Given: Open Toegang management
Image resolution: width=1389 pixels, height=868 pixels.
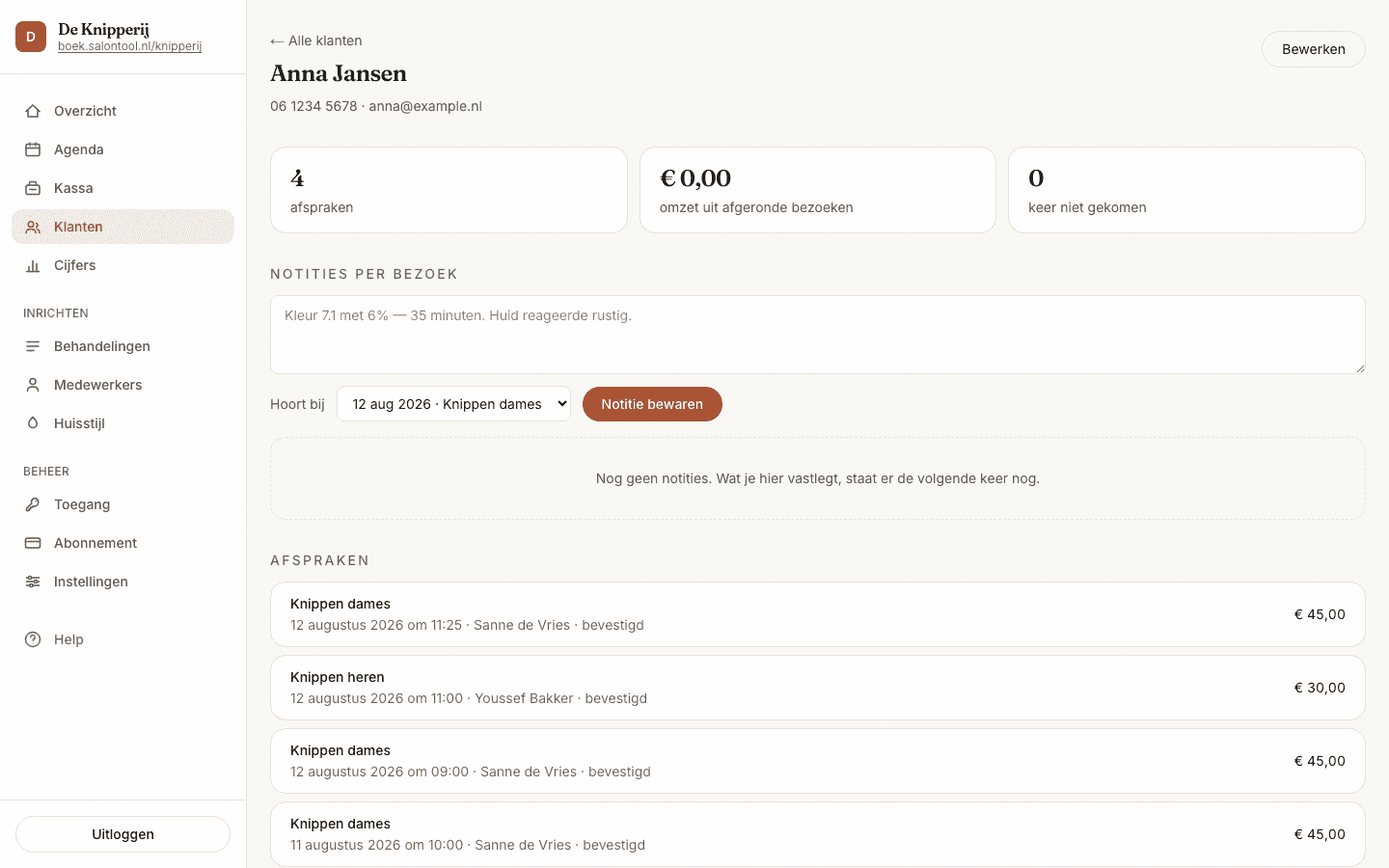Looking at the screenshot, I should point(123,504).
